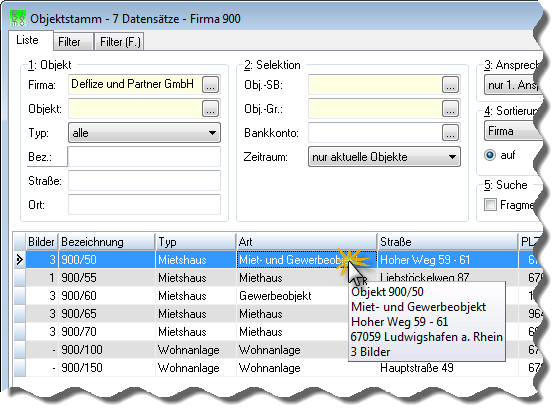Viewport: 560px width, 414px height.
Task: Open Obj.-SB lookup ellipsis button
Action: click(x=450, y=85)
